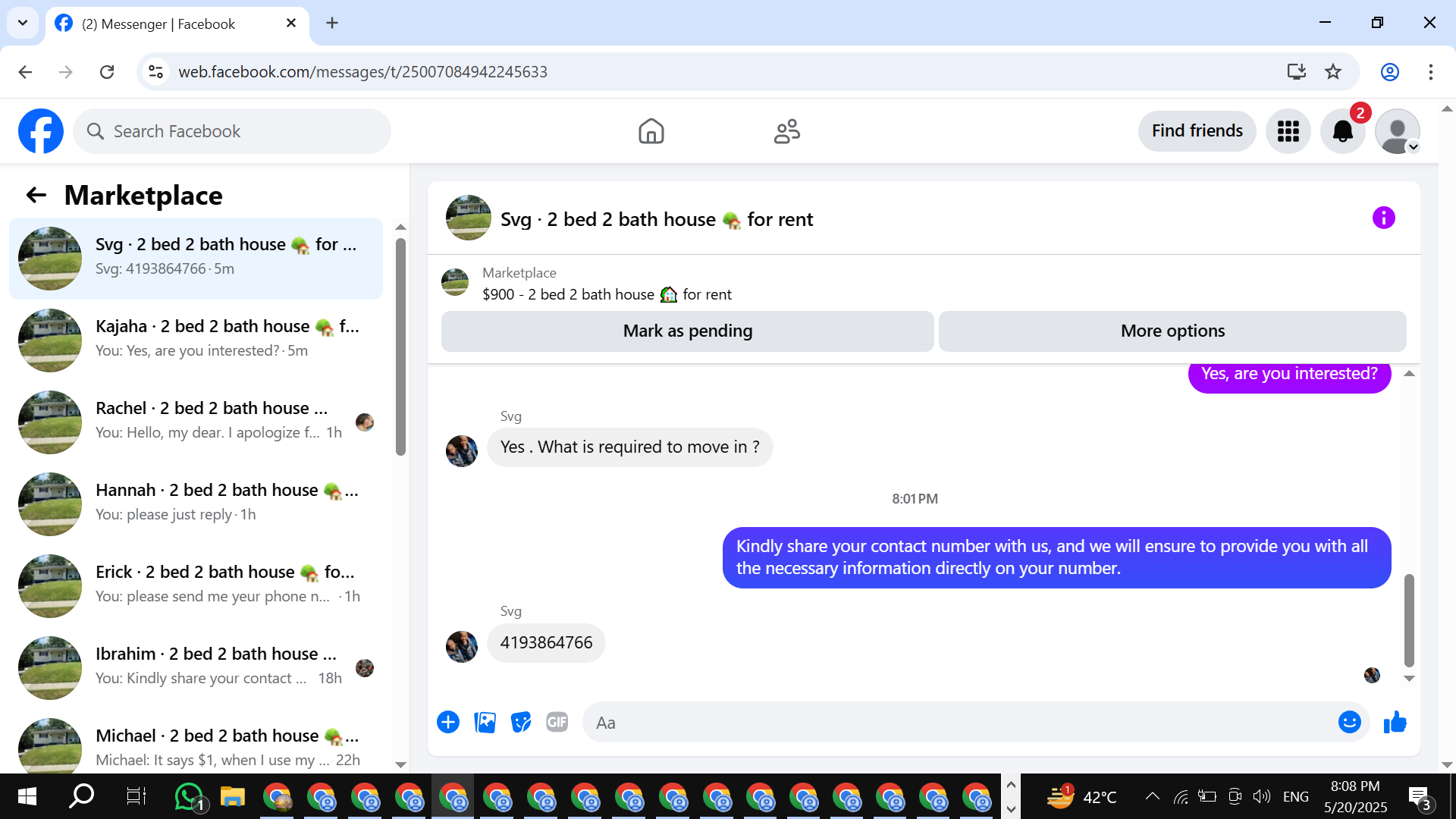Screen dimensions: 1456x819
Task: Switch to the Friends tab
Action: (786, 131)
